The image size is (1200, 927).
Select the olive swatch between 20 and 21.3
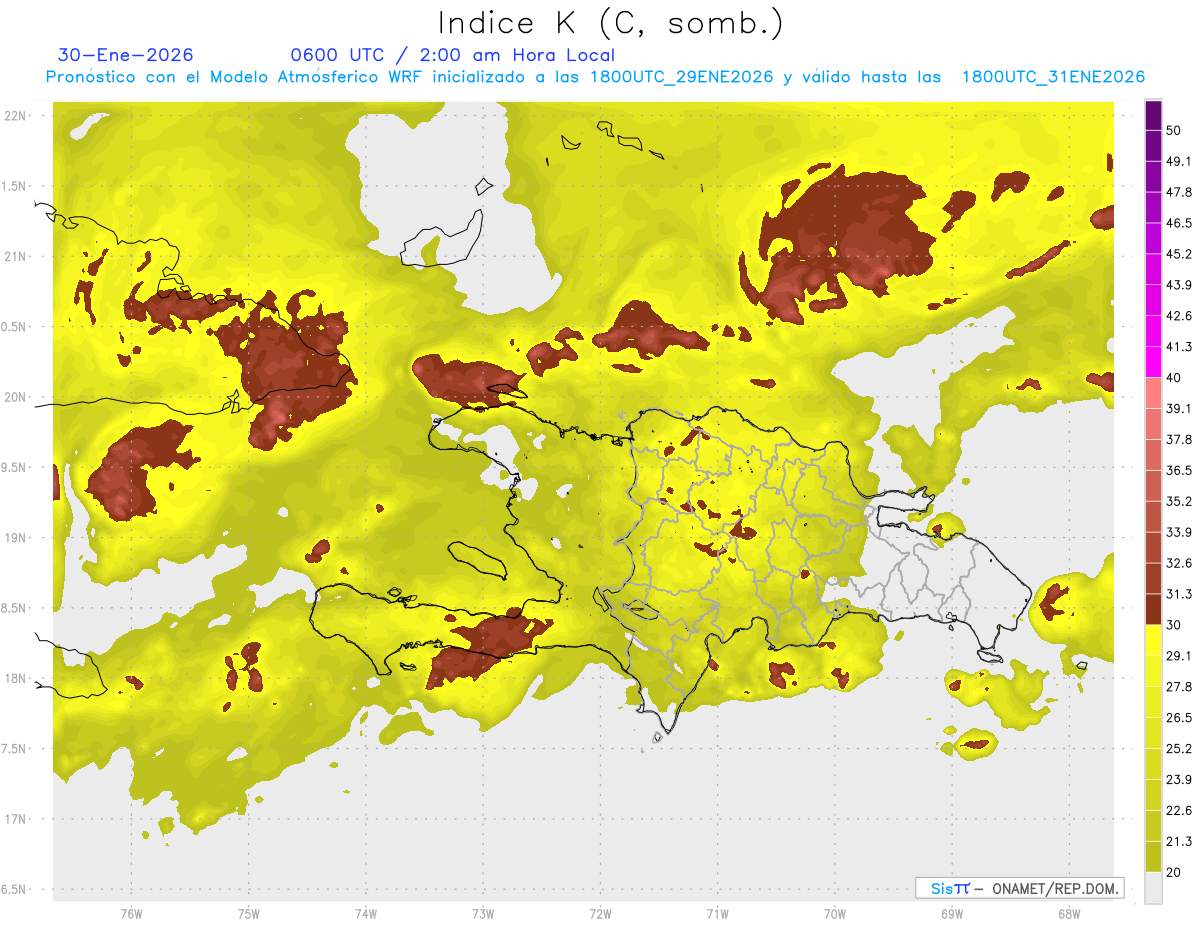pyautogui.click(x=1153, y=856)
